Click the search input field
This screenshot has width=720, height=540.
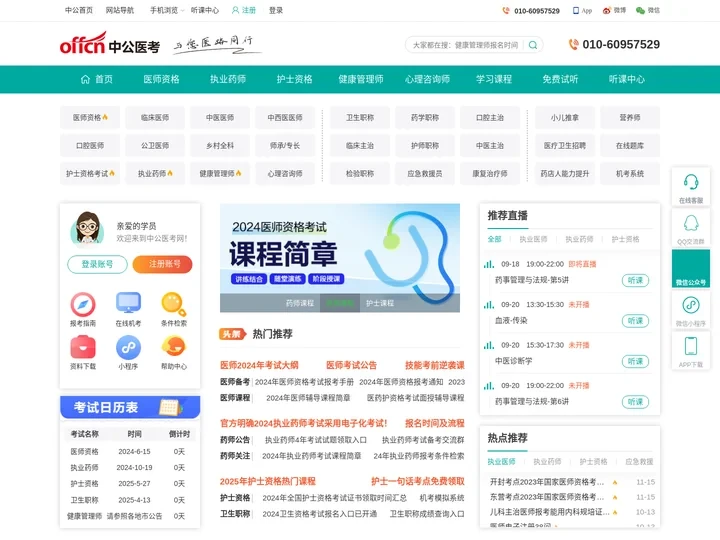coord(466,45)
